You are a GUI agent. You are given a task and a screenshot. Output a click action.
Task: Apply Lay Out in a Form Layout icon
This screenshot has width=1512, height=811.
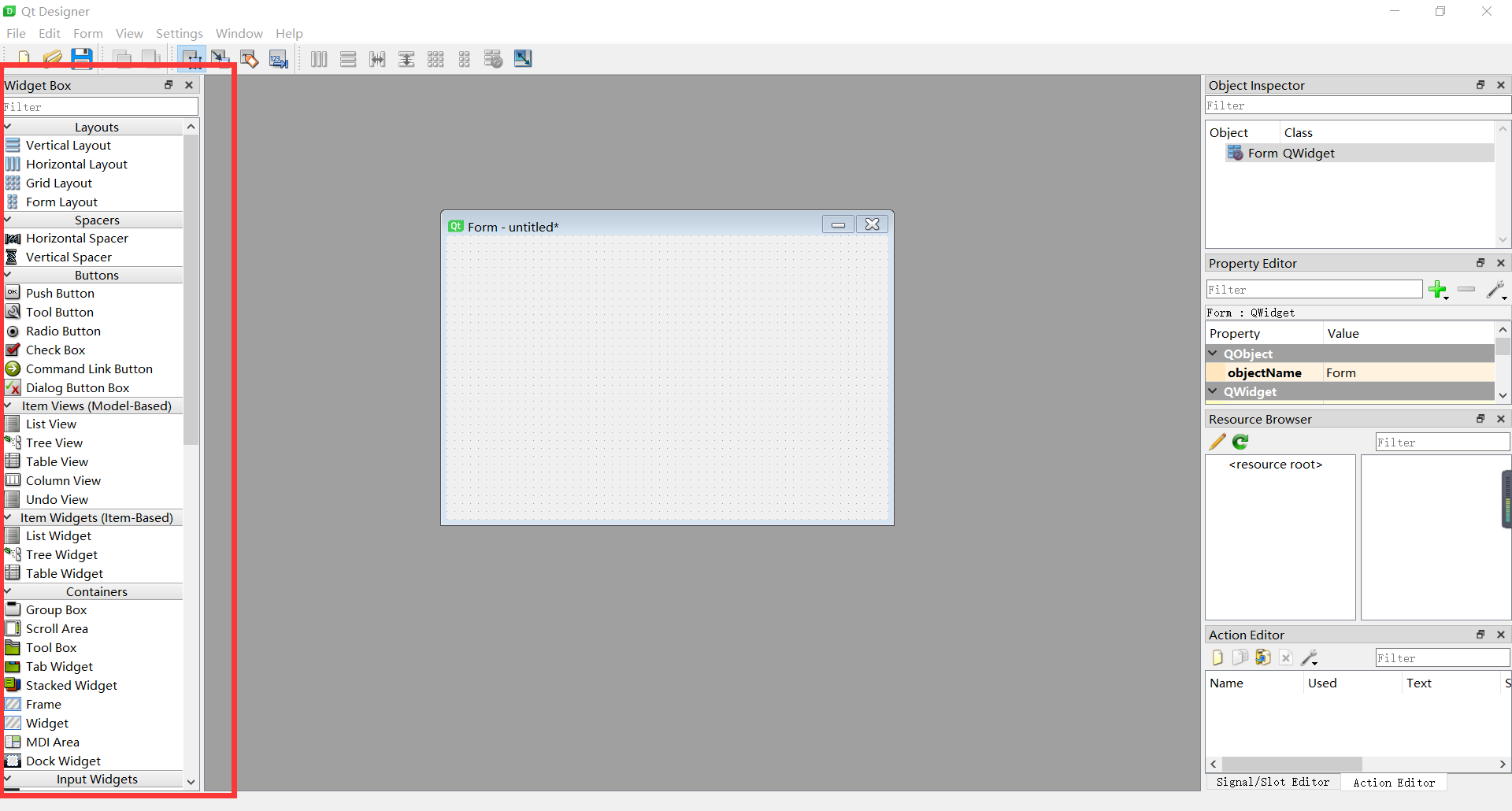click(x=465, y=59)
